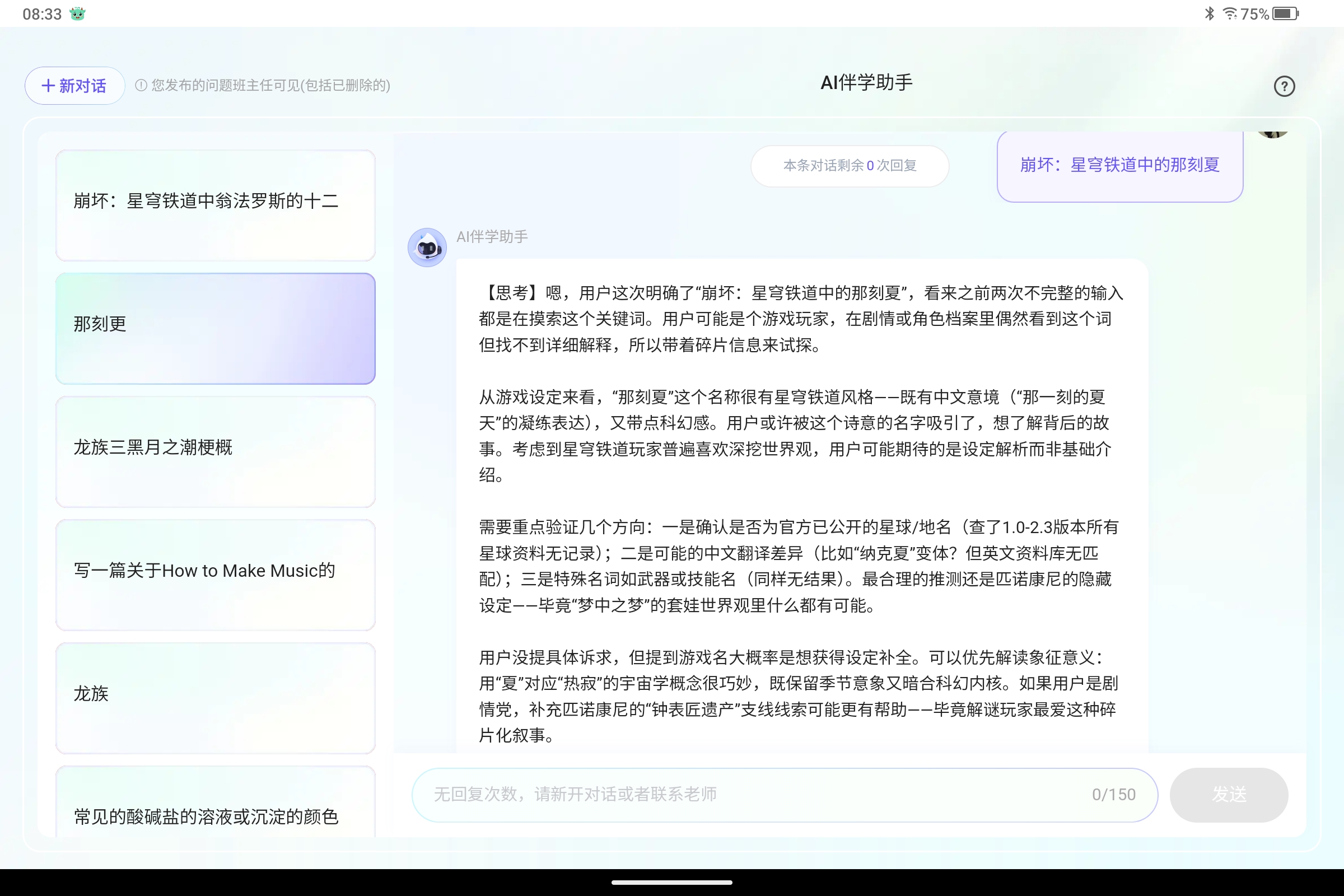This screenshot has height=896, width=1344.
Task: Click the 本条对话剩余0次回复 notice
Action: tap(850, 166)
